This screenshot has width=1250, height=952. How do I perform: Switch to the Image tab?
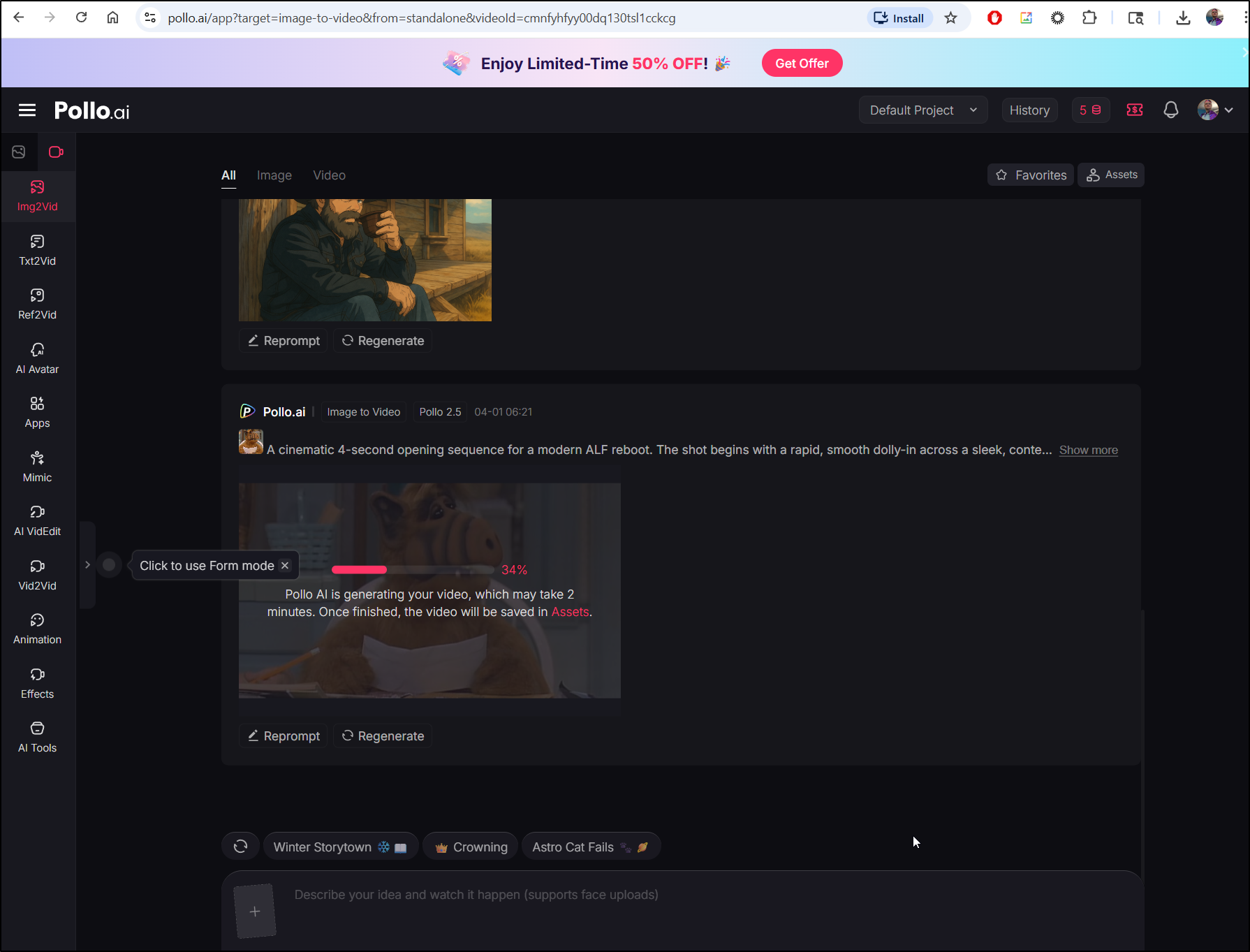[274, 175]
